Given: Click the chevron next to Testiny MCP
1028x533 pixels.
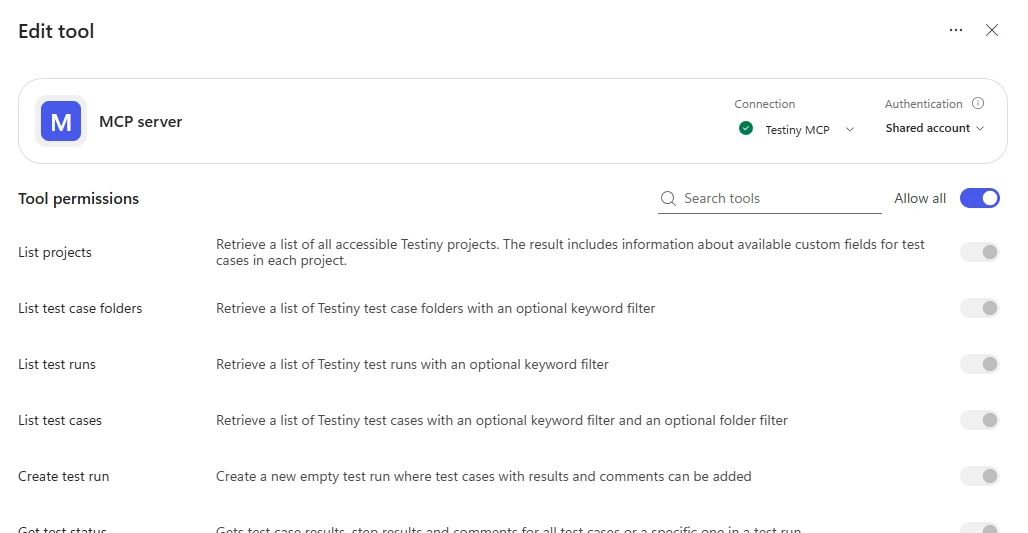Looking at the screenshot, I should click(x=850, y=129).
